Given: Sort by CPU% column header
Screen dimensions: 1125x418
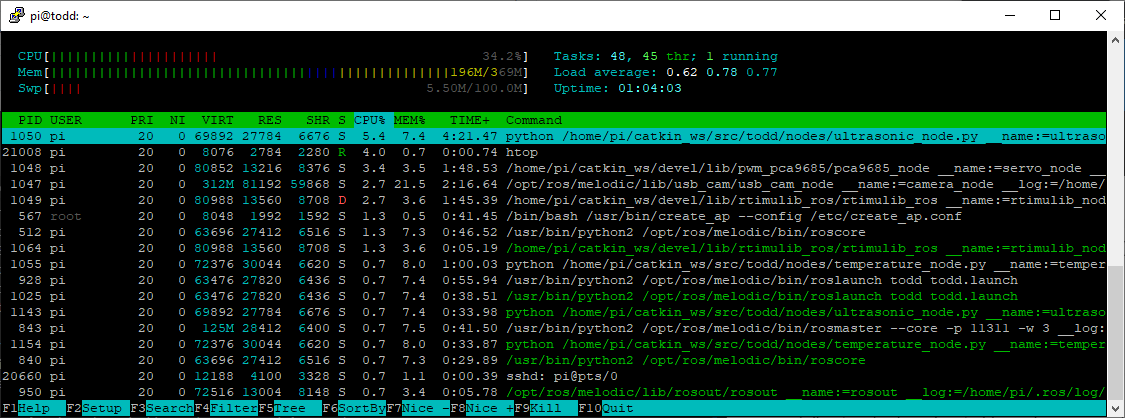Looking at the screenshot, I should pos(370,120).
